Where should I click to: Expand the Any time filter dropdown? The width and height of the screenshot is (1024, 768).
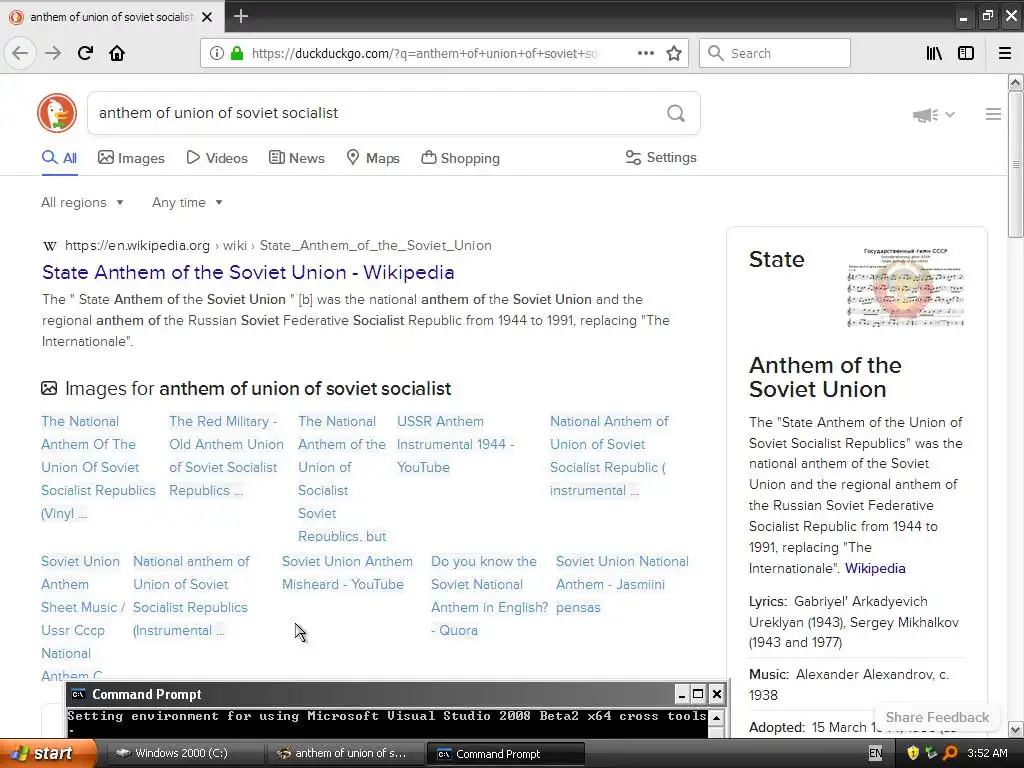tap(187, 202)
